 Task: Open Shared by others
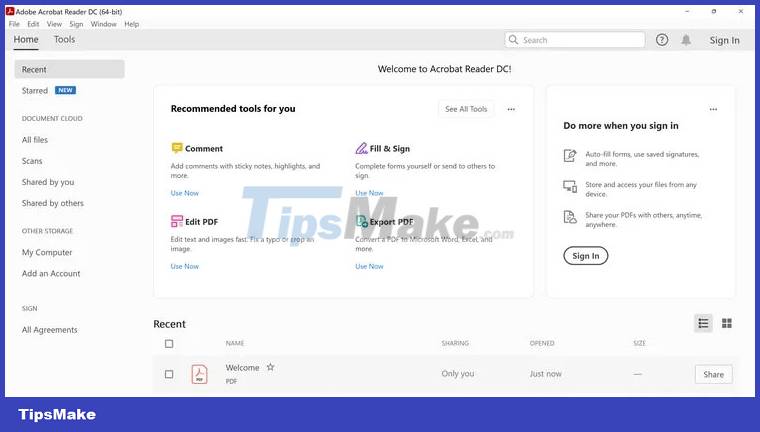(52, 203)
